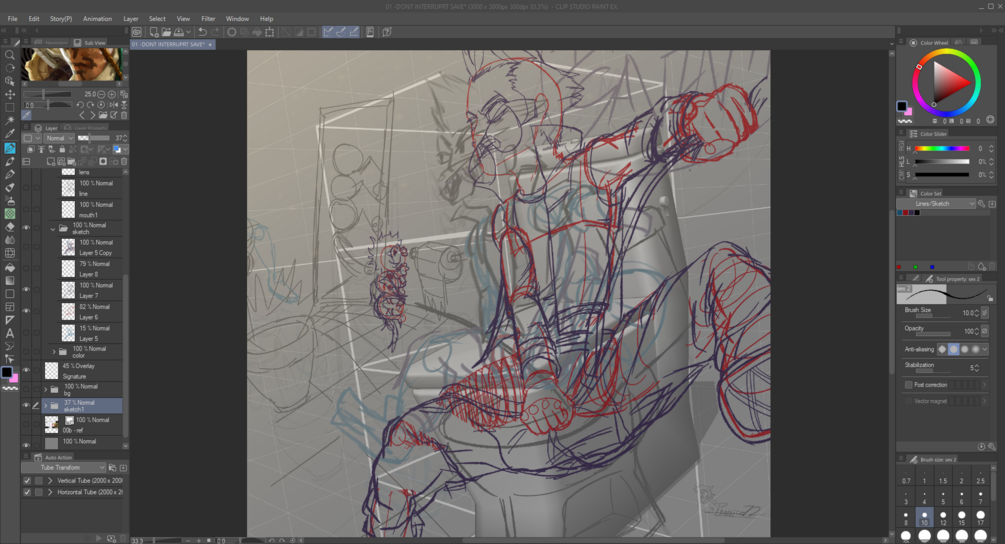The height and width of the screenshot is (544, 1005).
Task: Select brush size 2.5 preset
Action: [980, 477]
